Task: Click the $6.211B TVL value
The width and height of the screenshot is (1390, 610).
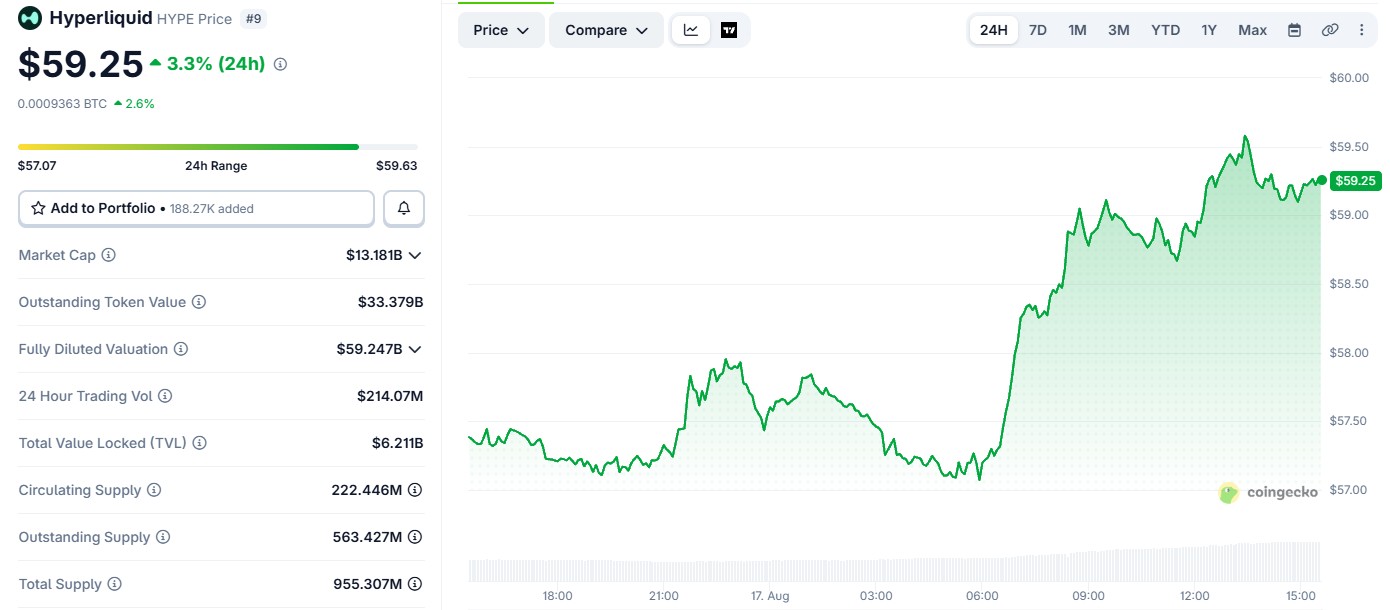Action: click(398, 443)
